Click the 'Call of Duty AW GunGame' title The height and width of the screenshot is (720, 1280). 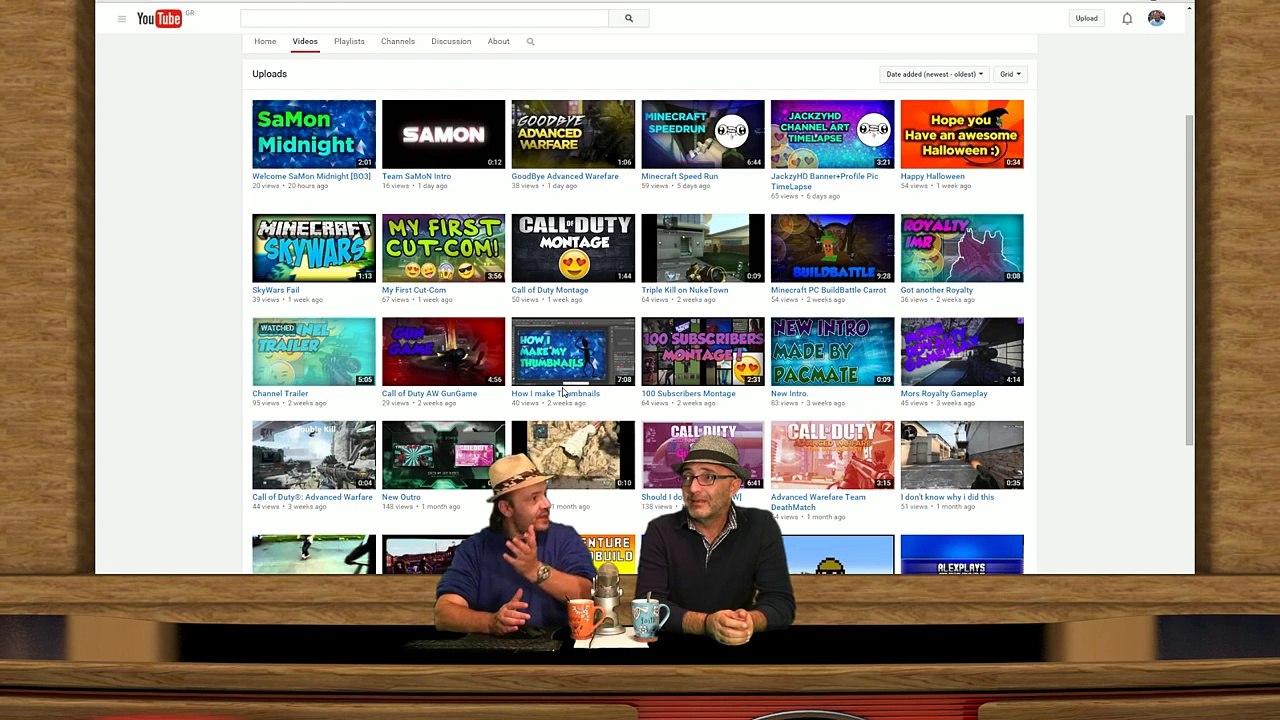pos(429,394)
